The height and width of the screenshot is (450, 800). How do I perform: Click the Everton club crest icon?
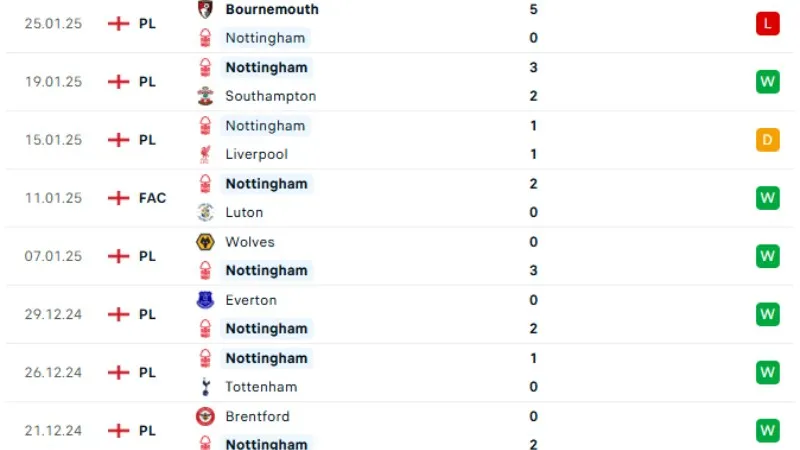[206, 300]
